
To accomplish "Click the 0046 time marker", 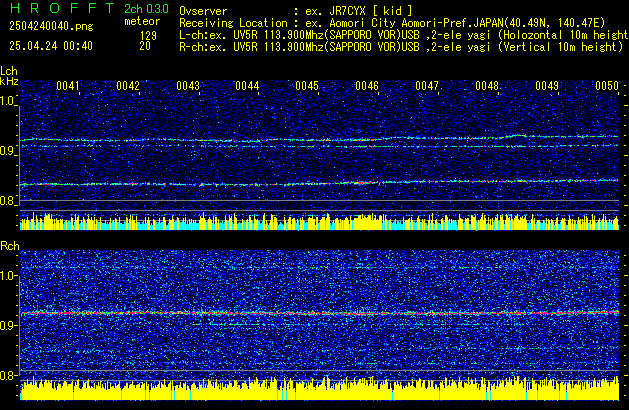I will click(367, 86).
